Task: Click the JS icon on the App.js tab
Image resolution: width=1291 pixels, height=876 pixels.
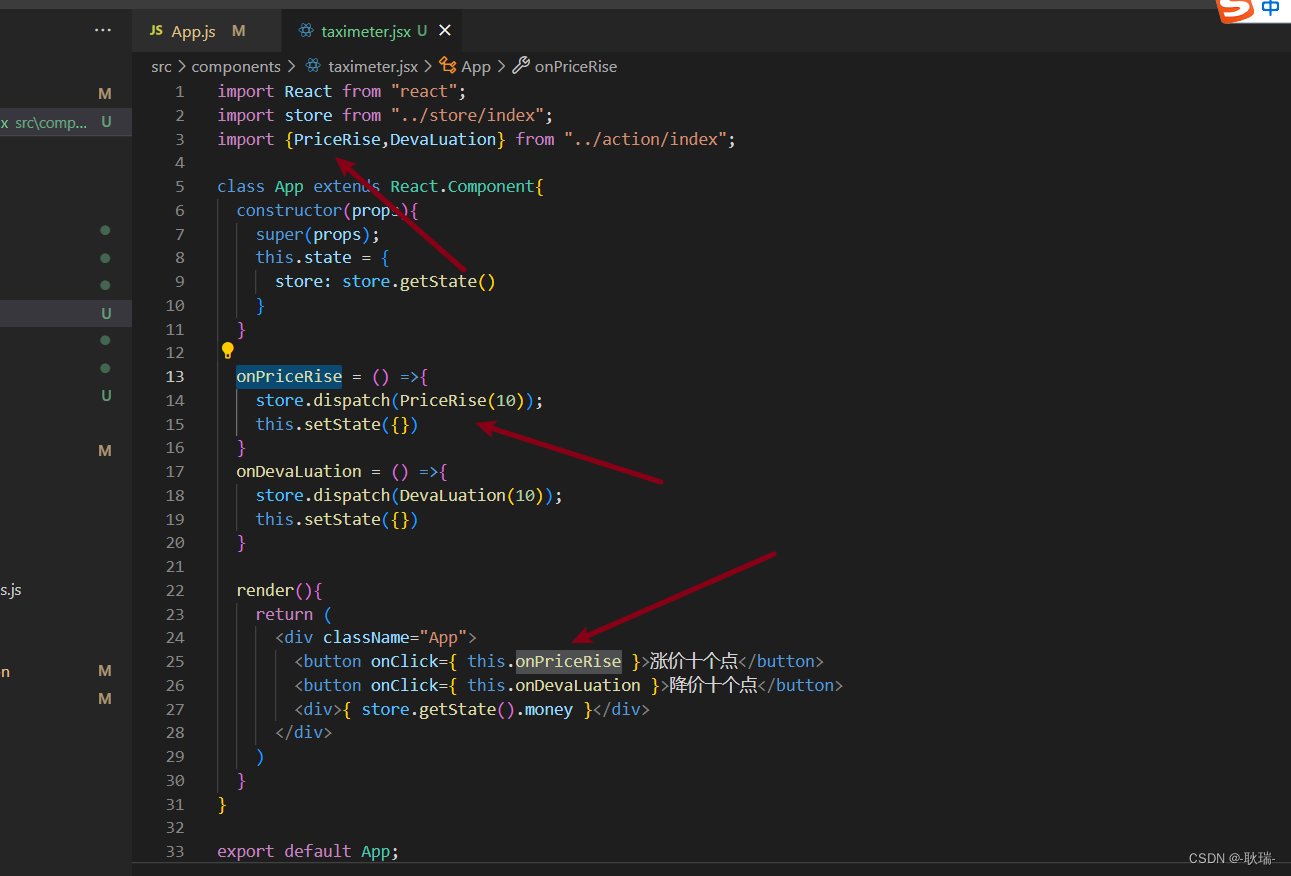Action: 155,31
